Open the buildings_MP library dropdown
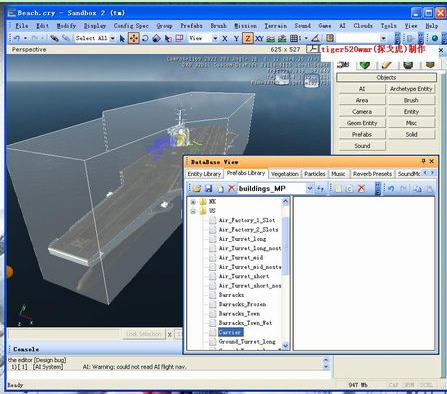Screen dimensions: 447x394 tap(310, 188)
